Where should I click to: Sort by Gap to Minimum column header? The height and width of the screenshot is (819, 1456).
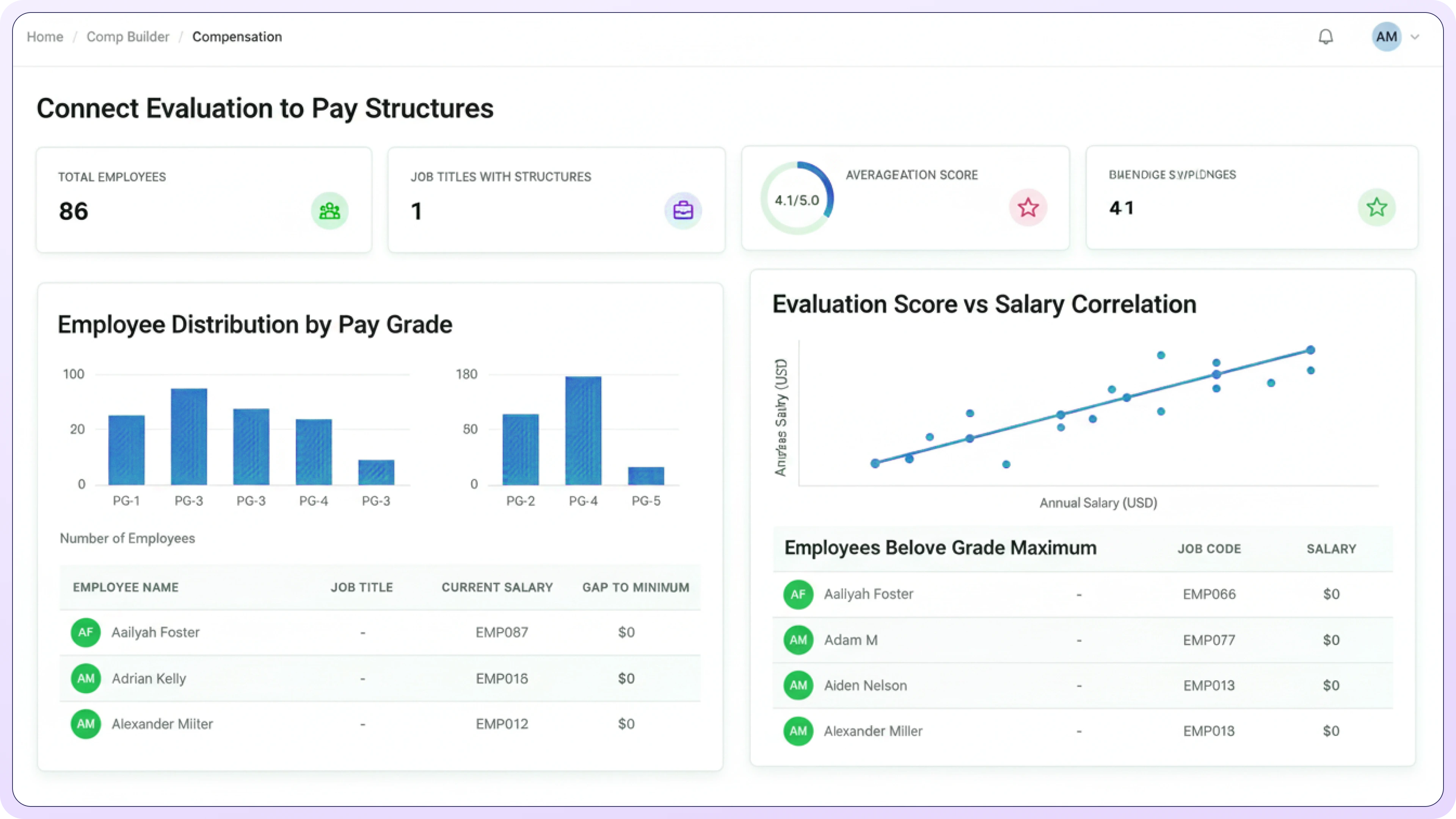coord(635,587)
